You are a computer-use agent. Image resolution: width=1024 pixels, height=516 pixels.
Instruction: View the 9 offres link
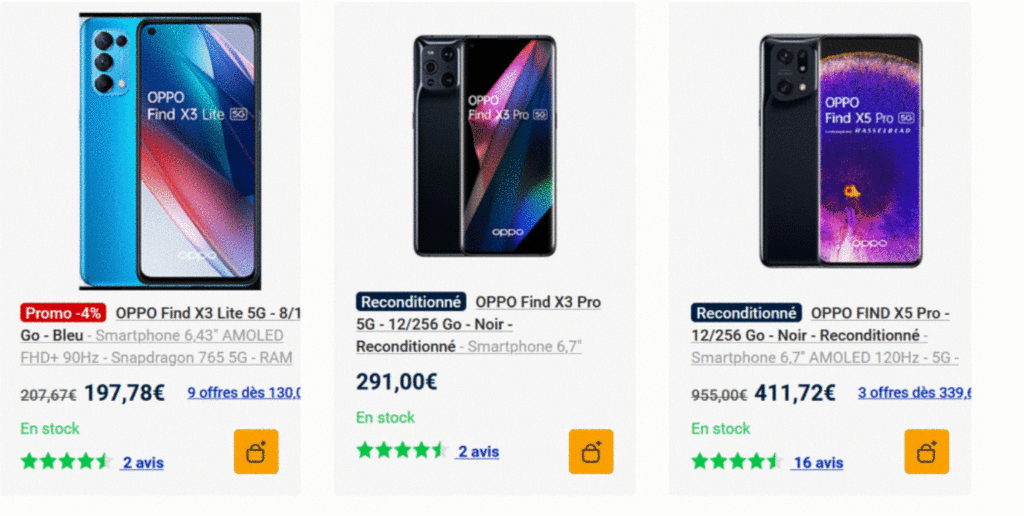pyautogui.click(x=244, y=393)
